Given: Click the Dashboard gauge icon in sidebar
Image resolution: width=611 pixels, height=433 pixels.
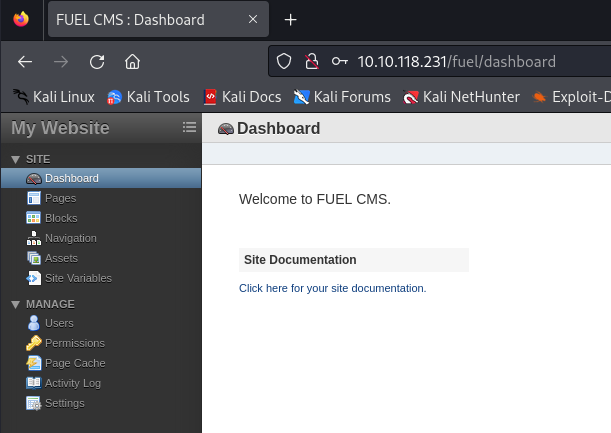Looking at the screenshot, I should point(34,179).
